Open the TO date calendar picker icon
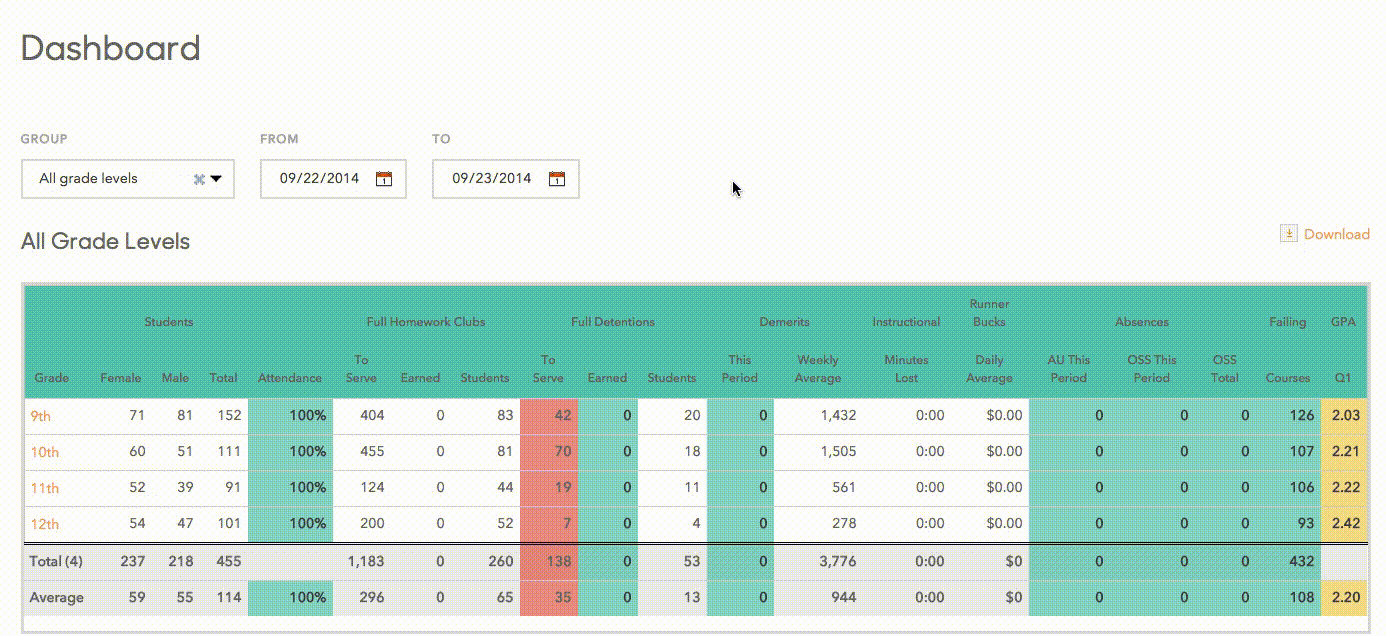 tap(556, 179)
